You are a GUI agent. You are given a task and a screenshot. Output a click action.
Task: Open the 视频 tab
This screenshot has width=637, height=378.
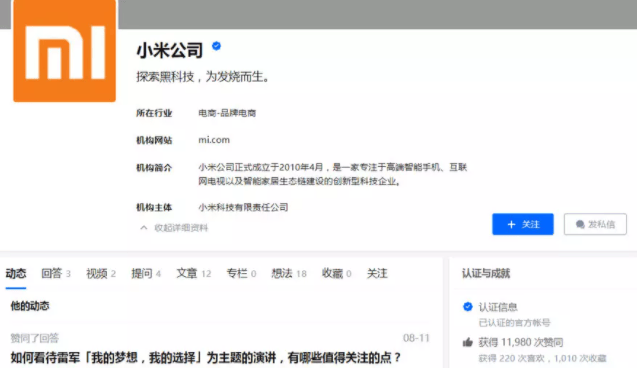point(101,273)
